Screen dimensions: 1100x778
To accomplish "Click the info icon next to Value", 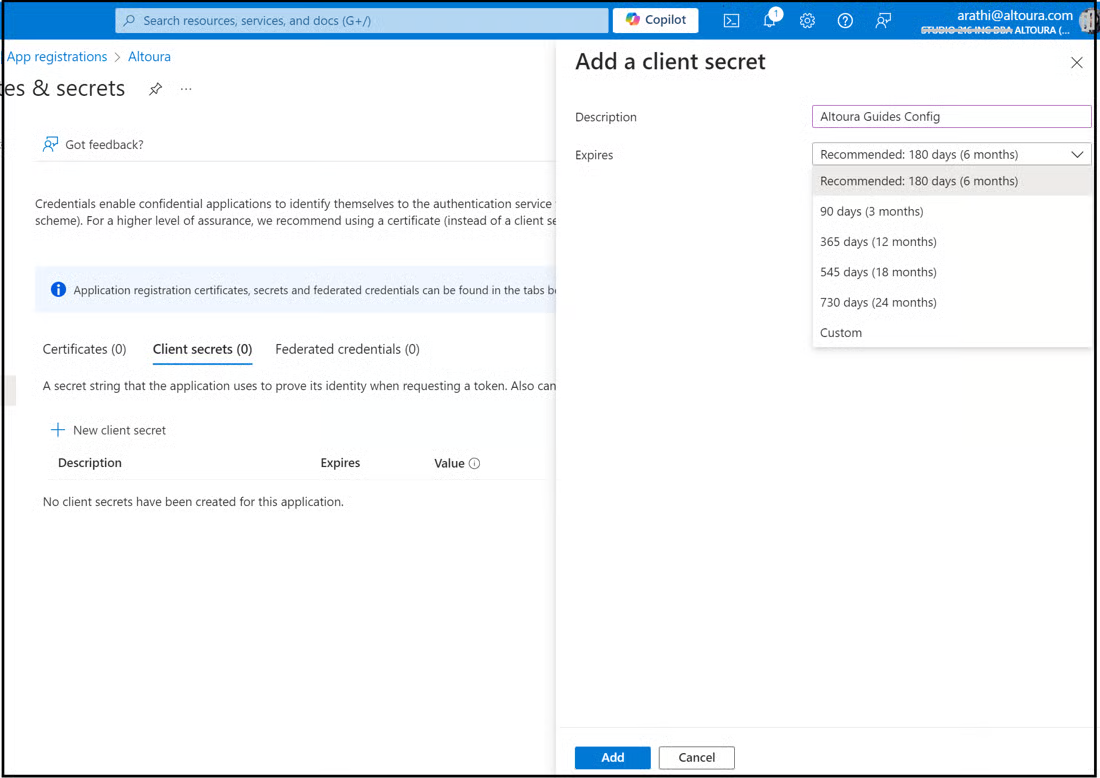I will [474, 463].
